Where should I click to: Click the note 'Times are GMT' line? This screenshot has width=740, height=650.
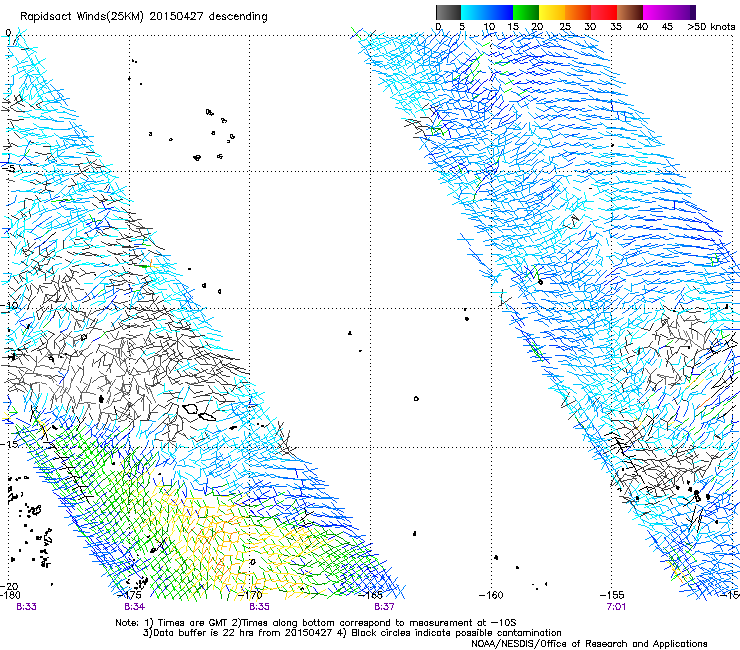click(x=316, y=623)
